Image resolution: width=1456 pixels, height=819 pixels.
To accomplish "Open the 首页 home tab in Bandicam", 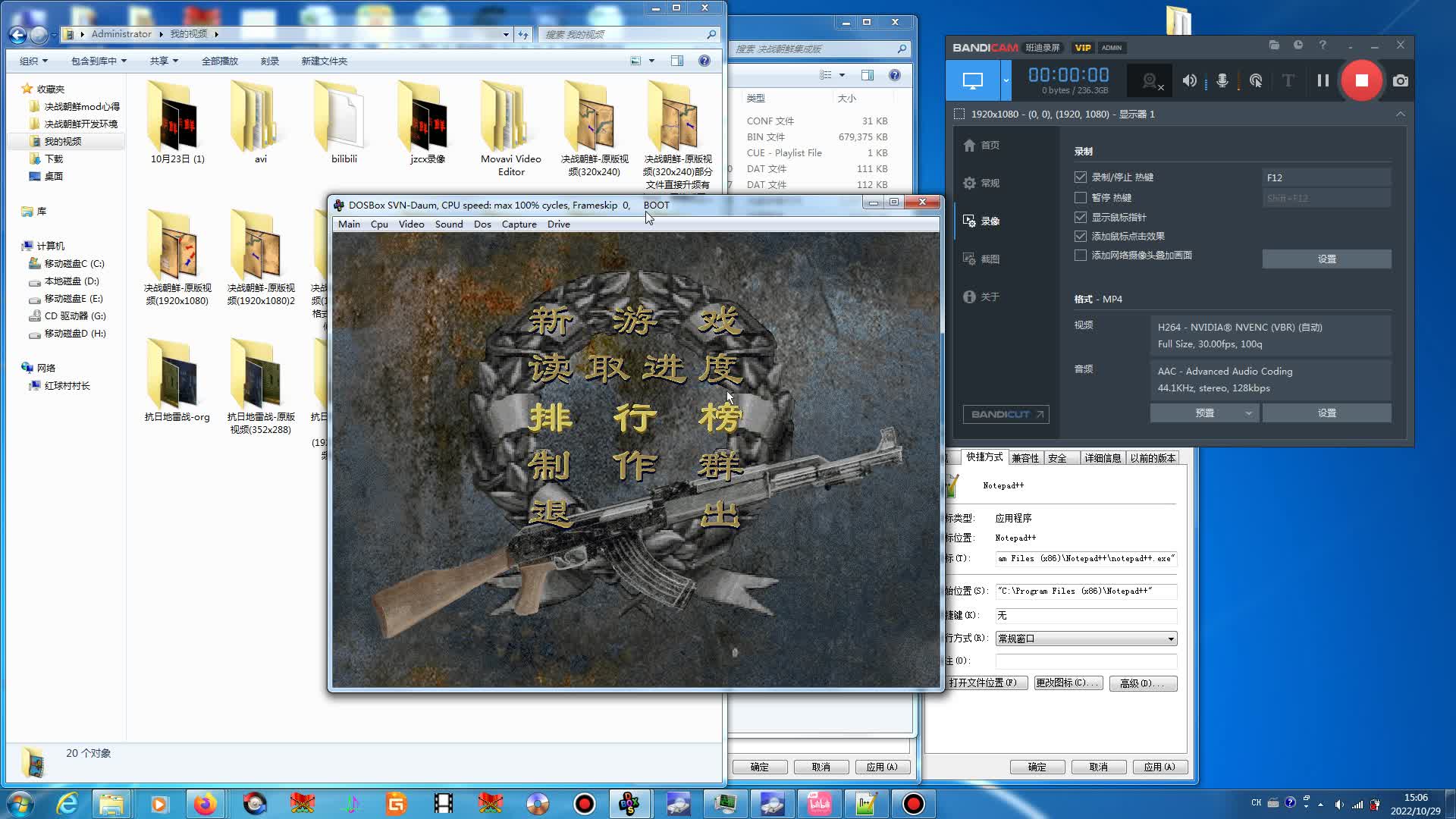I will 981,146.
